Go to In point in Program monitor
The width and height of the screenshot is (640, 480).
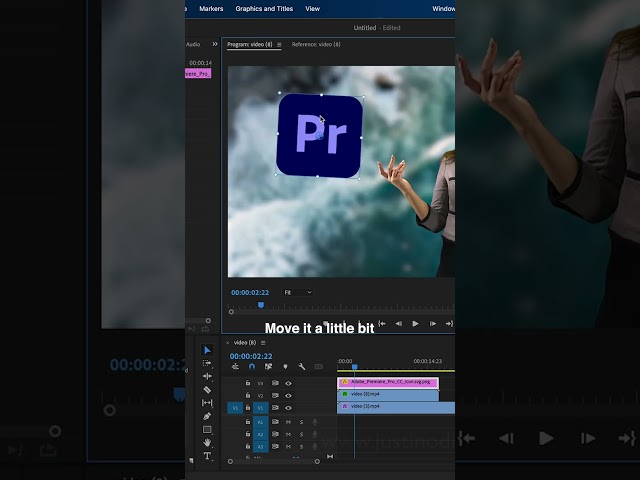[382, 324]
